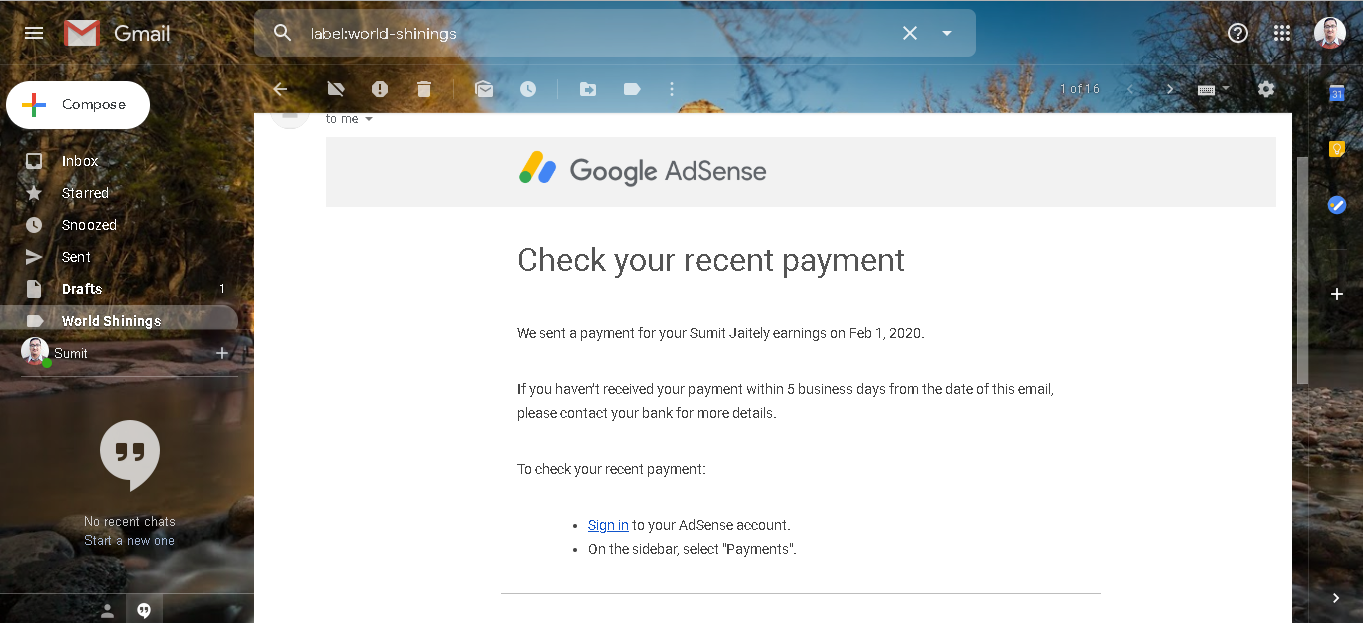The width and height of the screenshot is (1363, 623).
Task: Remove the label from this conversation
Action: [x=336, y=89]
